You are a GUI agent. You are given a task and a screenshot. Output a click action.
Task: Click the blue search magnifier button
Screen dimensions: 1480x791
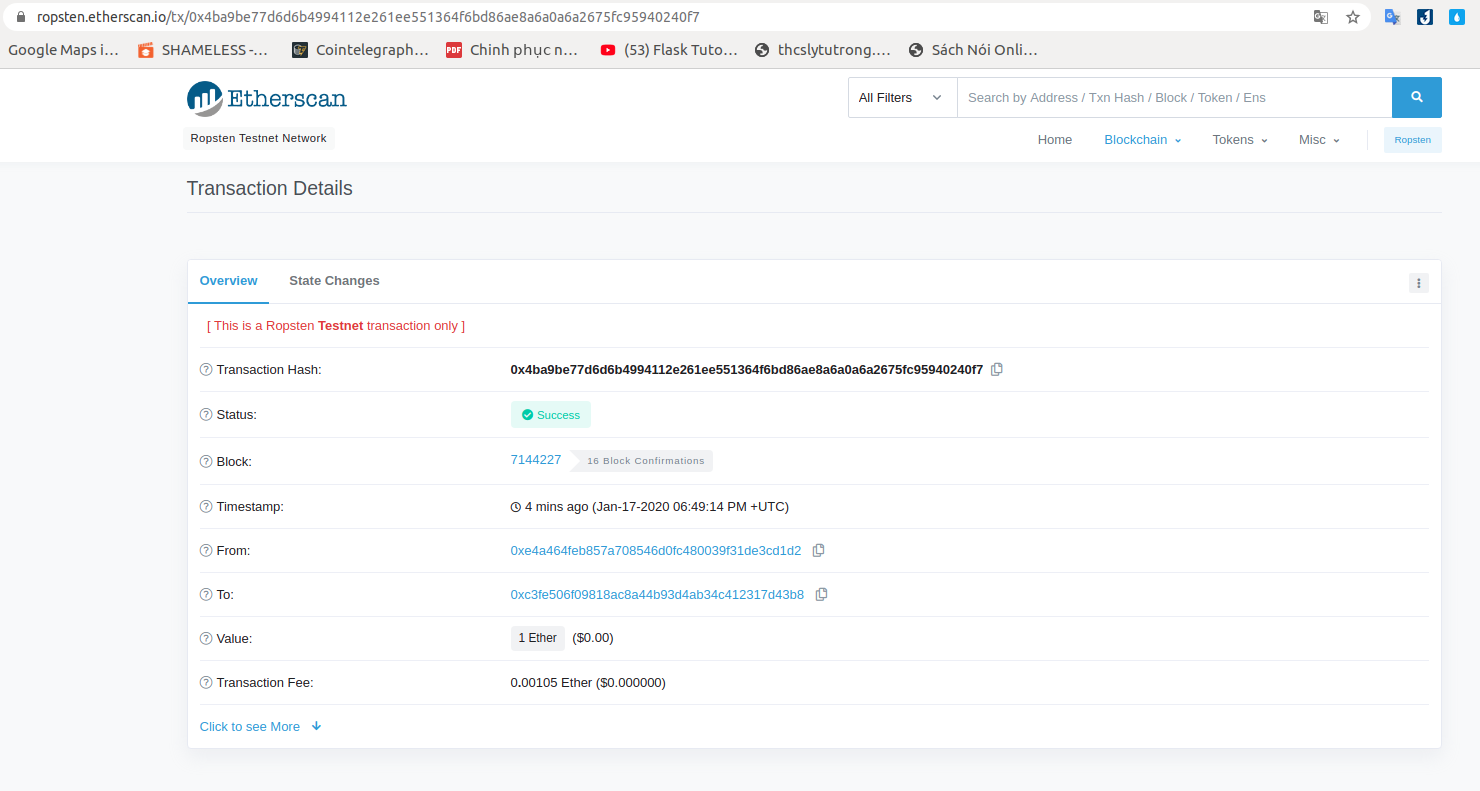[1417, 97]
